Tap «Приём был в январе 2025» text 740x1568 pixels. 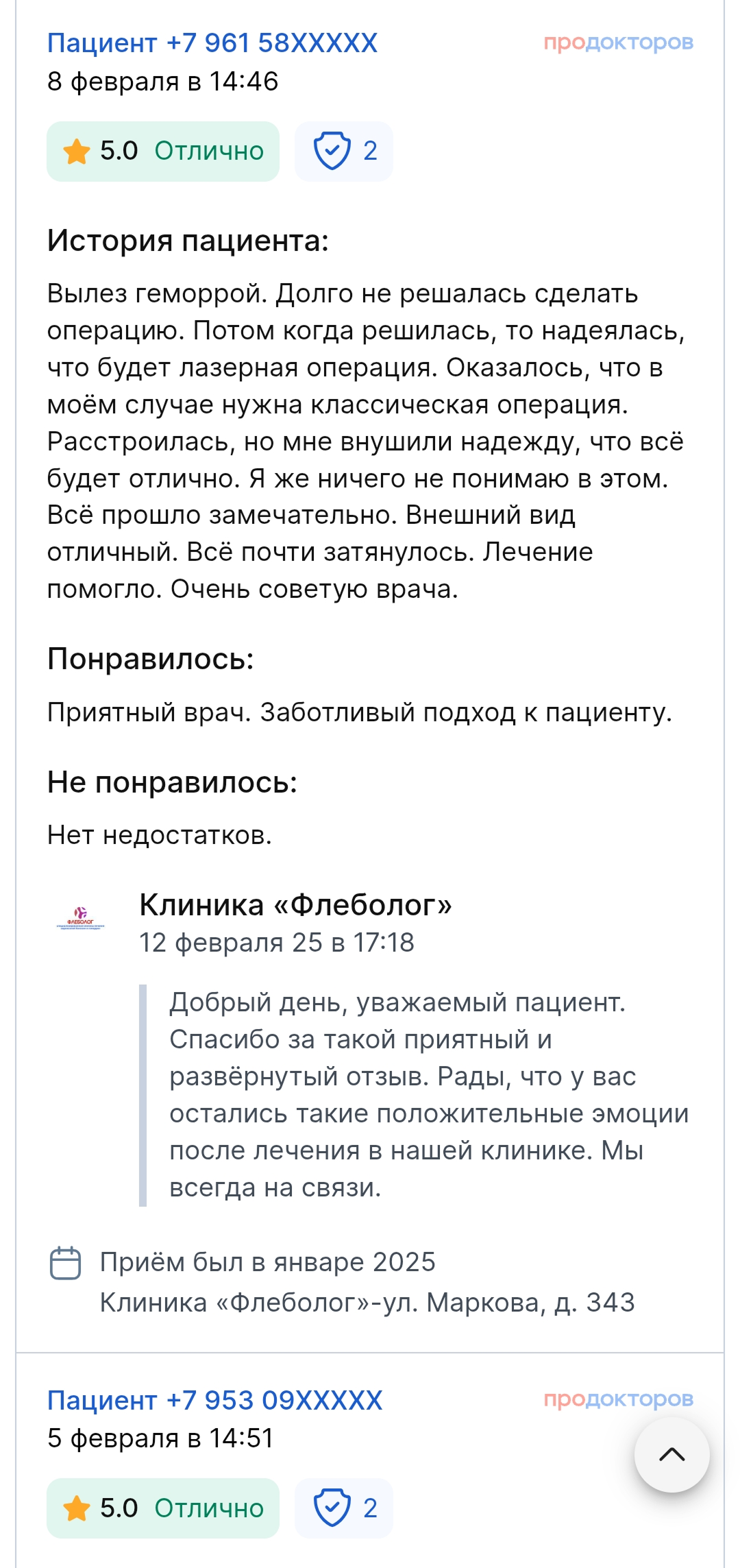(x=268, y=1262)
